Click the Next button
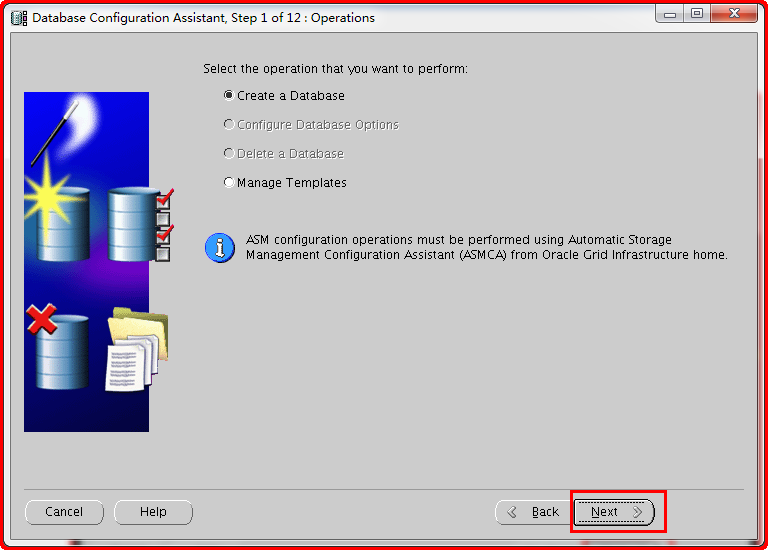768x550 pixels. (x=614, y=512)
